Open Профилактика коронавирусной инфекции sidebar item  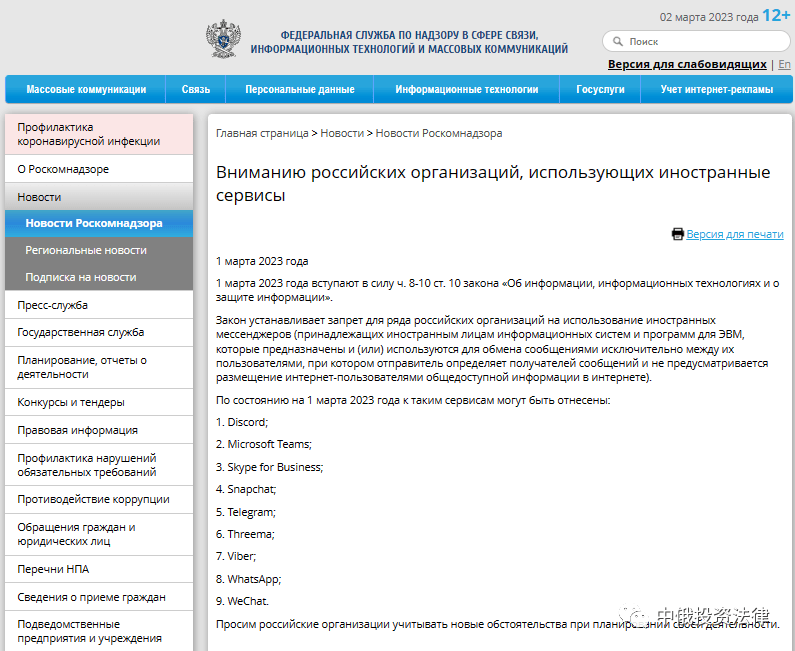99,134
